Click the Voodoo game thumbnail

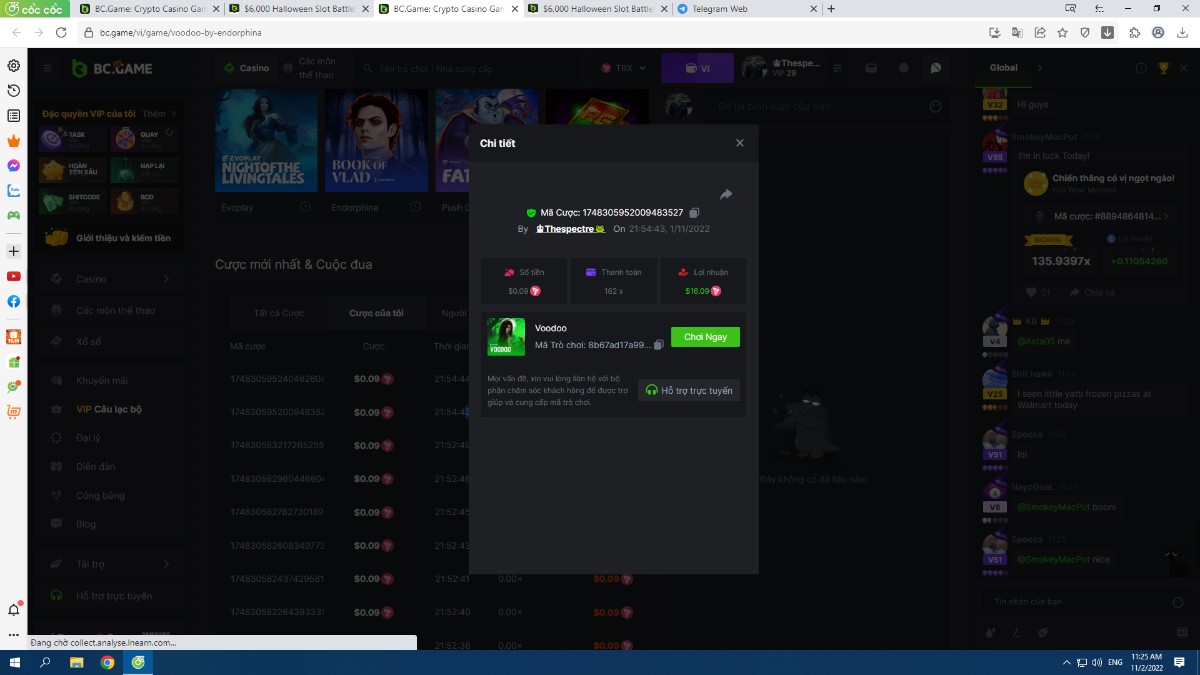click(x=506, y=337)
